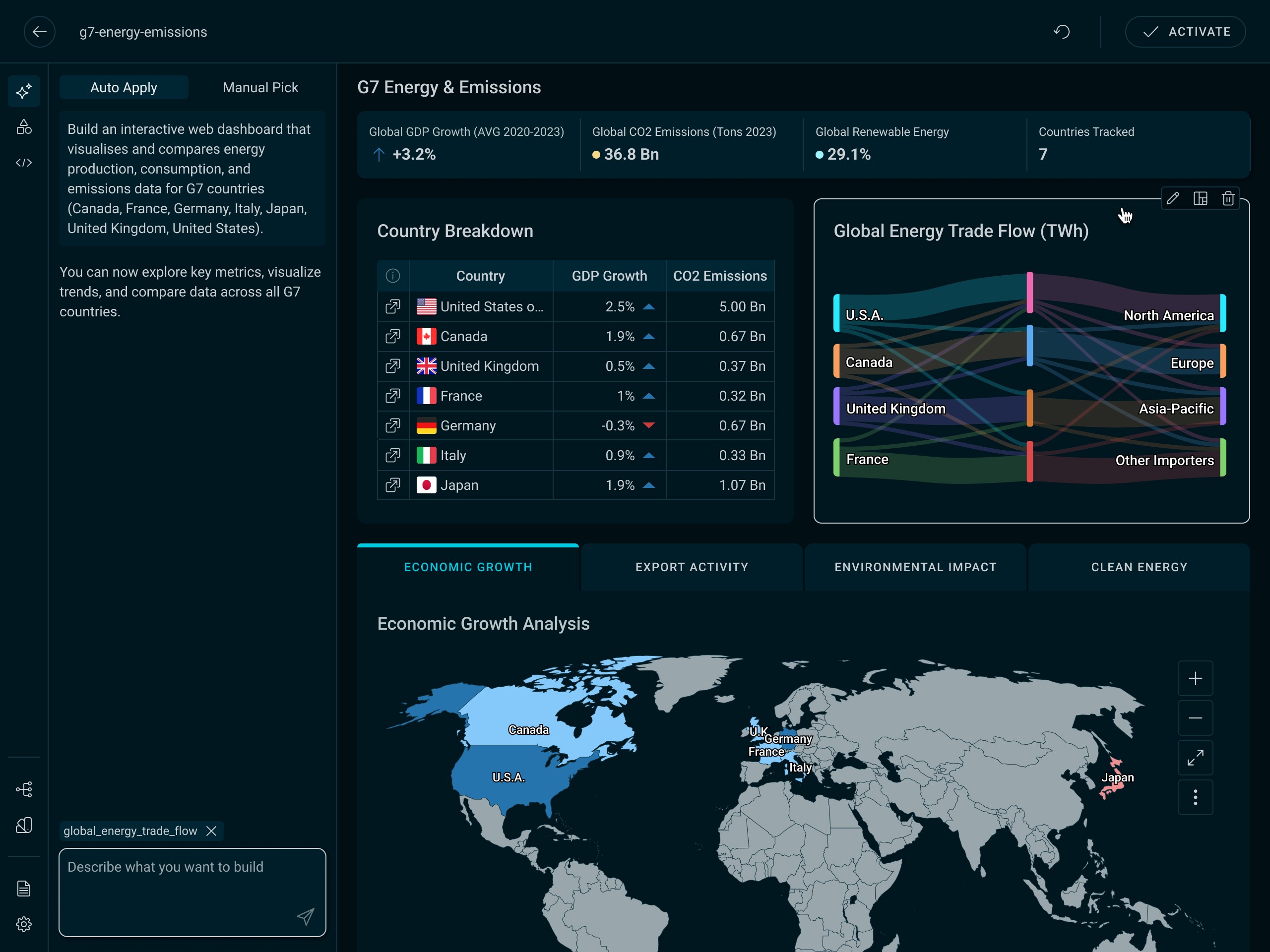This screenshot has height=952, width=1270.
Task: Click the layout icon on trade flow card
Action: pos(1200,198)
